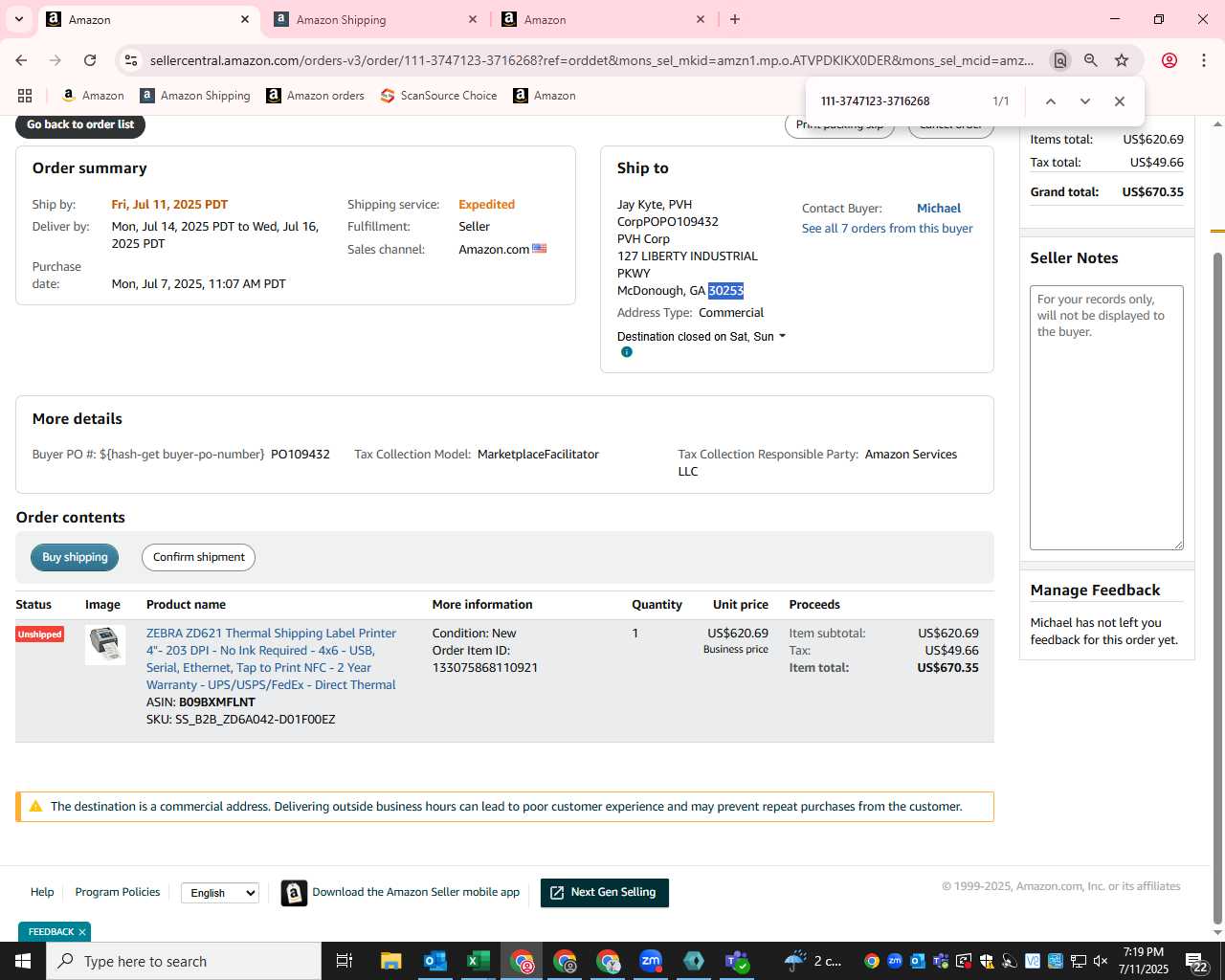
Task: Click the volume muted tray icon
Action: 1101,961
